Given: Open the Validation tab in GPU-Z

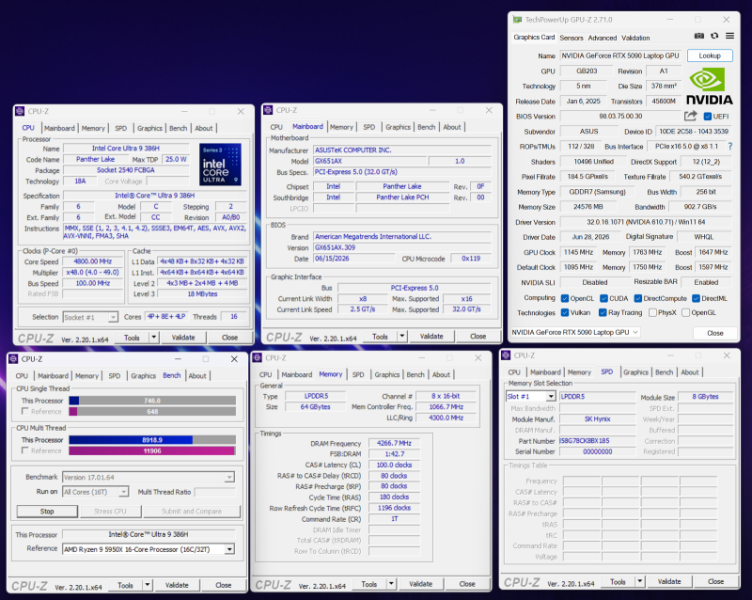Looking at the screenshot, I should [x=635, y=38].
